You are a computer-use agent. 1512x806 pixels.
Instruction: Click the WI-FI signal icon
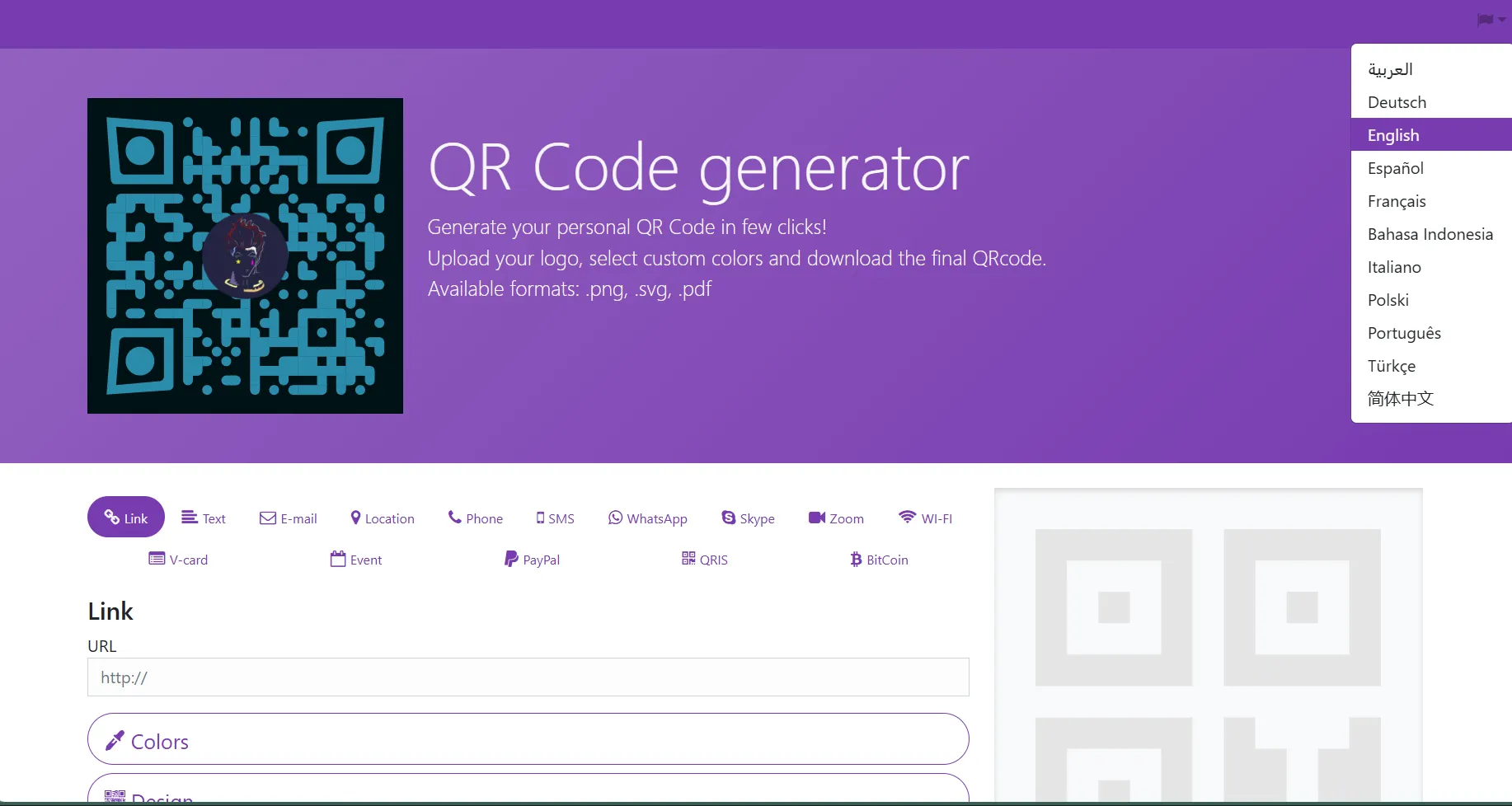tap(907, 517)
